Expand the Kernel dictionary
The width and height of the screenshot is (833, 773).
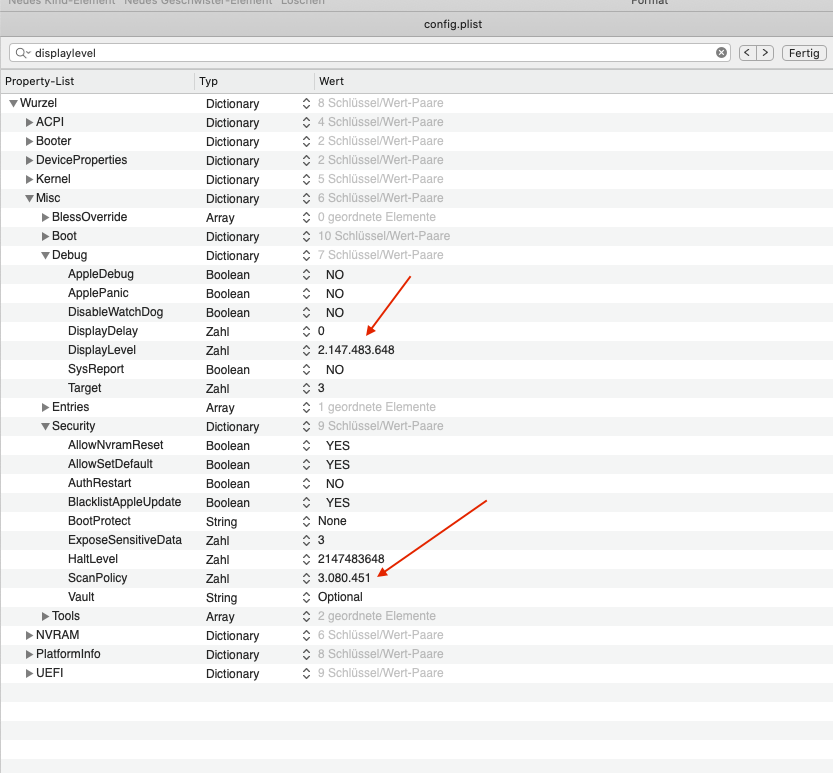pyautogui.click(x=29, y=179)
